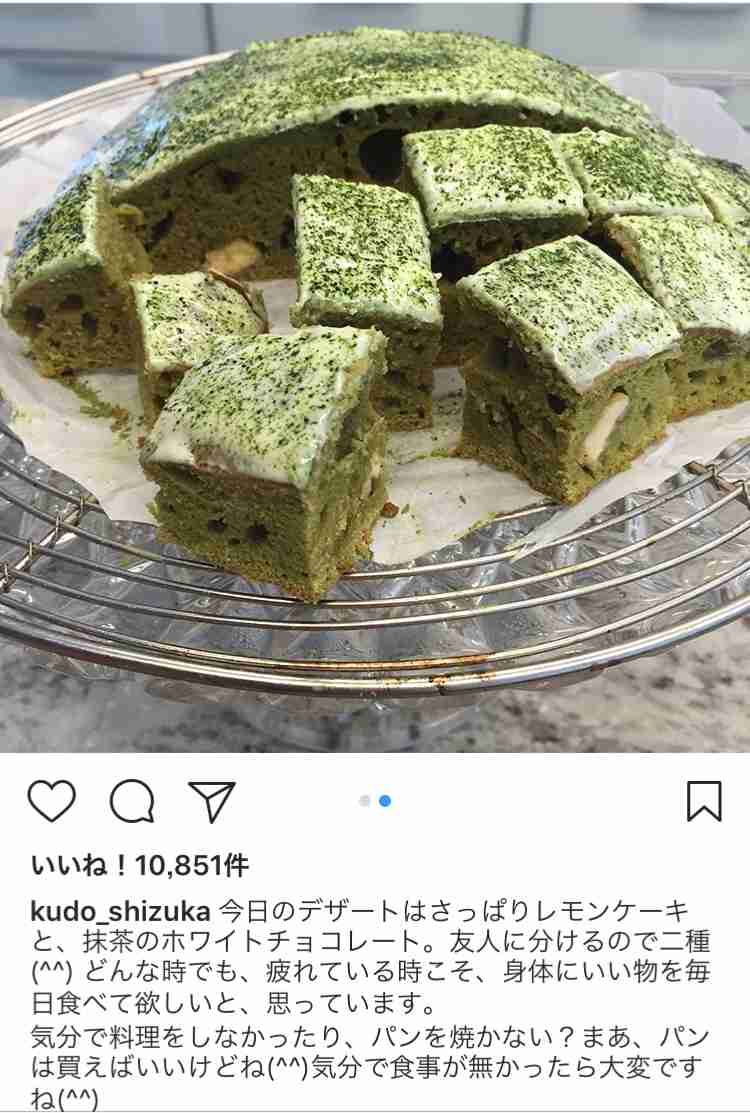Screen dimensions: 750x1113
Task: Save the post with the bookmark icon
Action: 704,801
